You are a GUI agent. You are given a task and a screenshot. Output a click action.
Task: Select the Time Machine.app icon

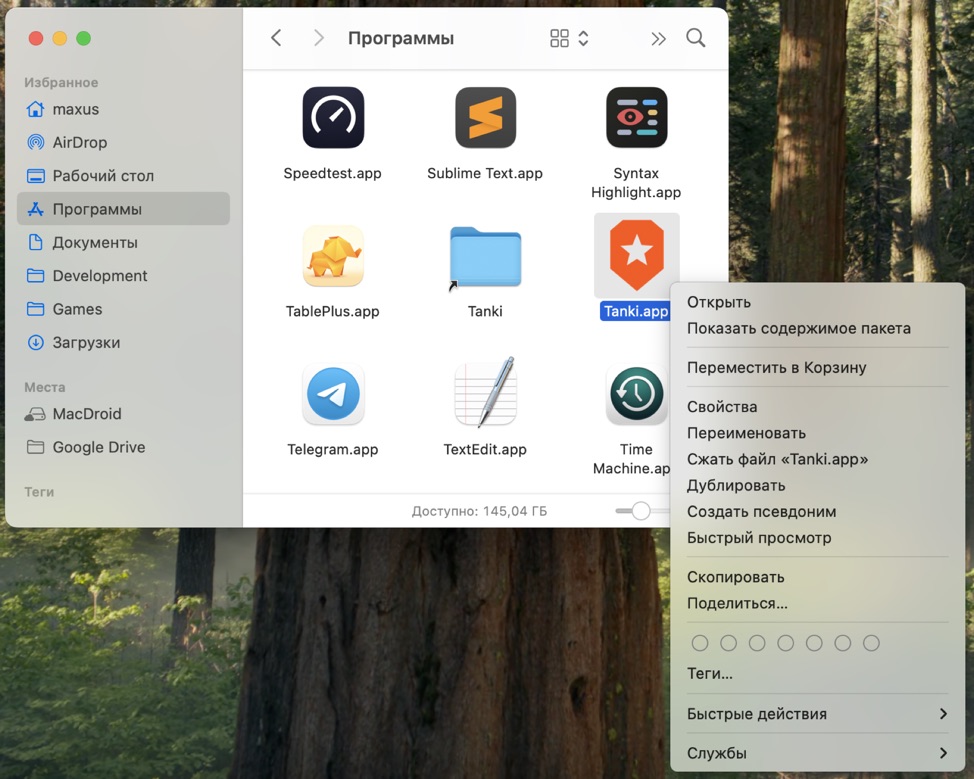pyautogui.click(x=637, y=394)
